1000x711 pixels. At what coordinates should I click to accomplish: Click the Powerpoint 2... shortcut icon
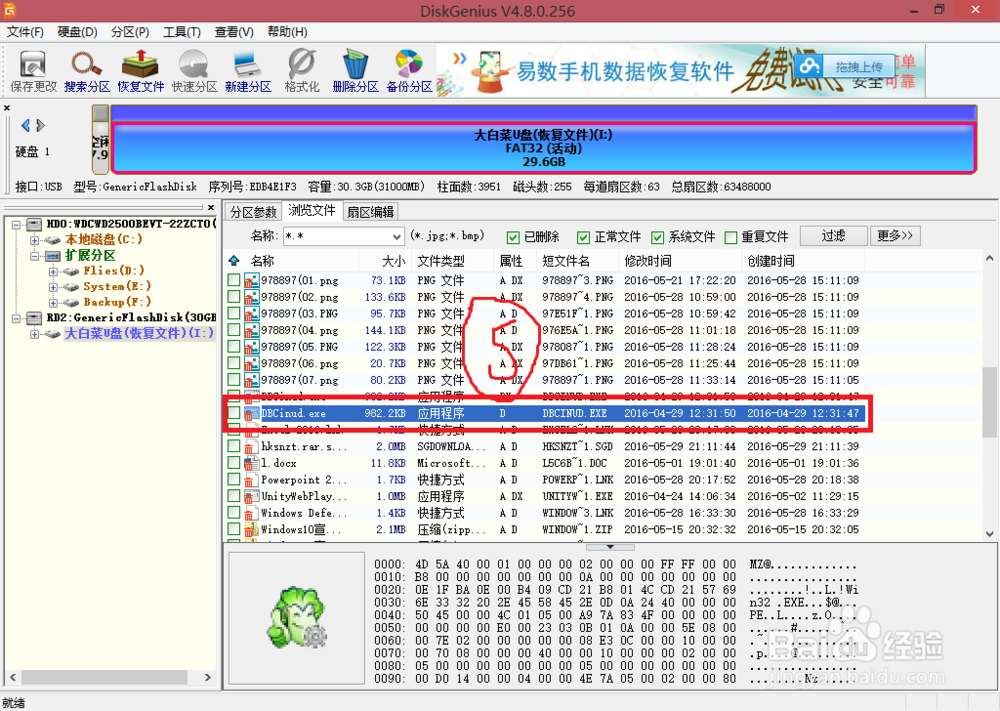tap(251, 480)
